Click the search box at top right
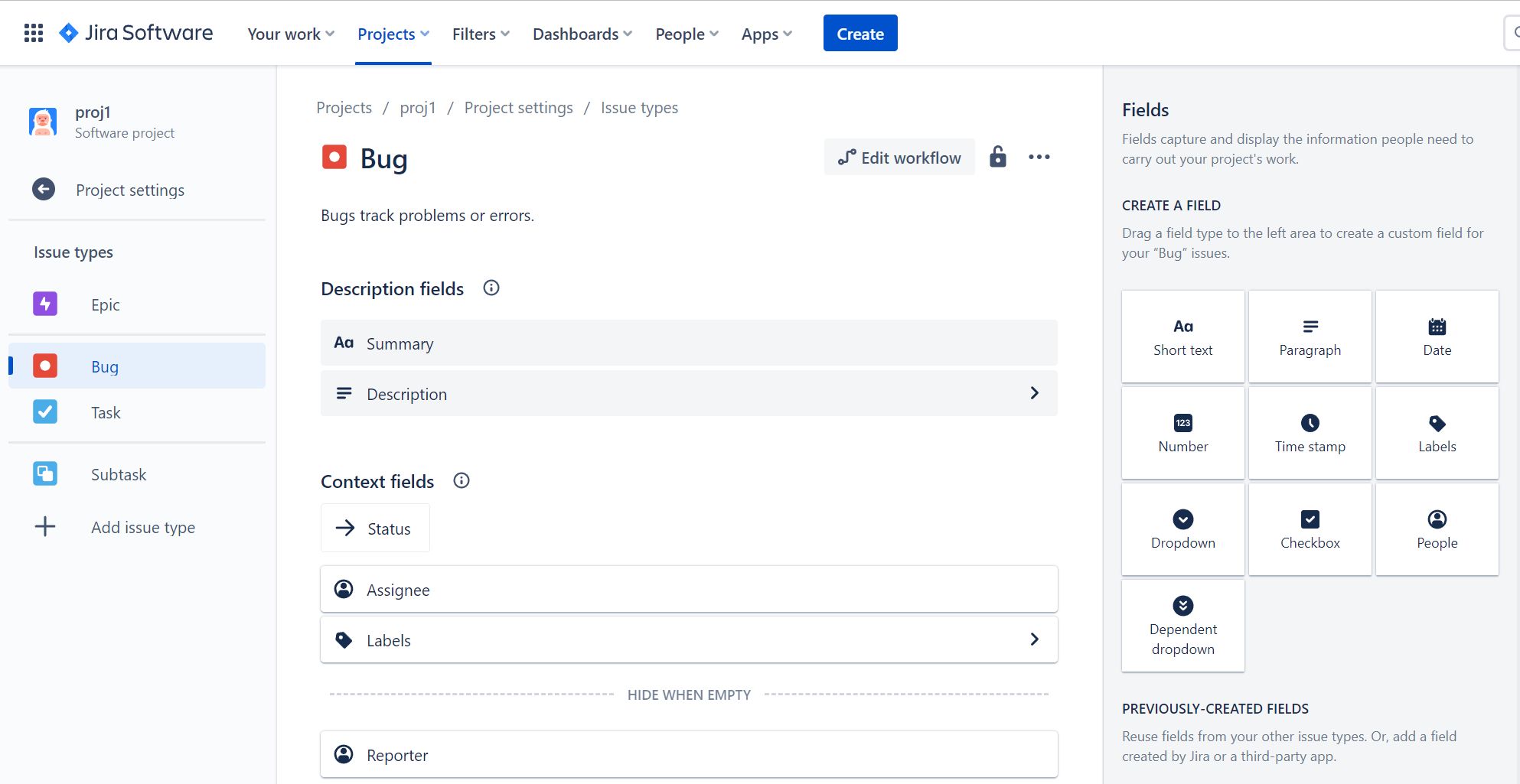The height and width of the screenshot is (784, 1520). click(x=1512, y=33)
